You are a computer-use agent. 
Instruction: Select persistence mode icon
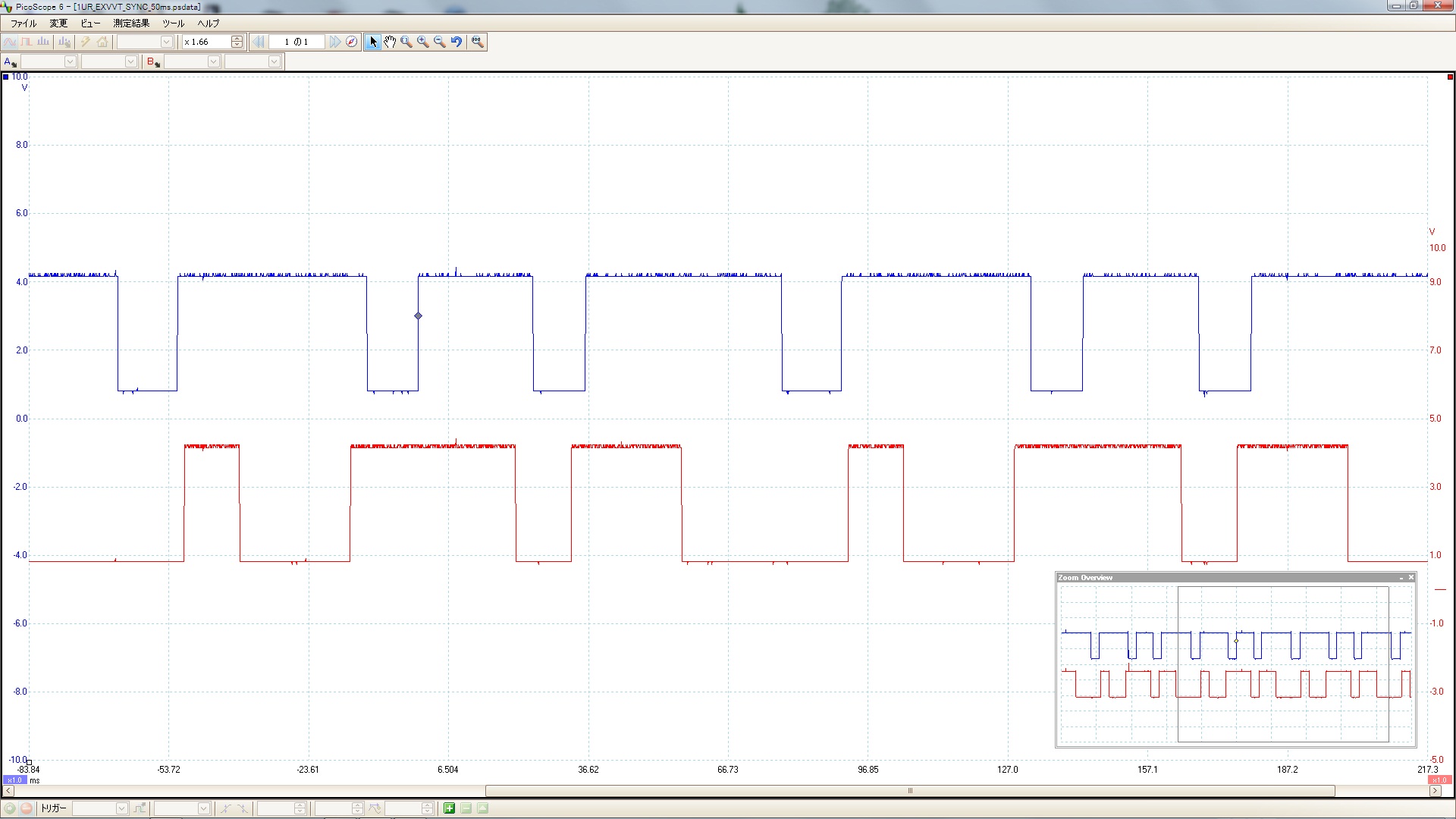[x=27, y=42]
